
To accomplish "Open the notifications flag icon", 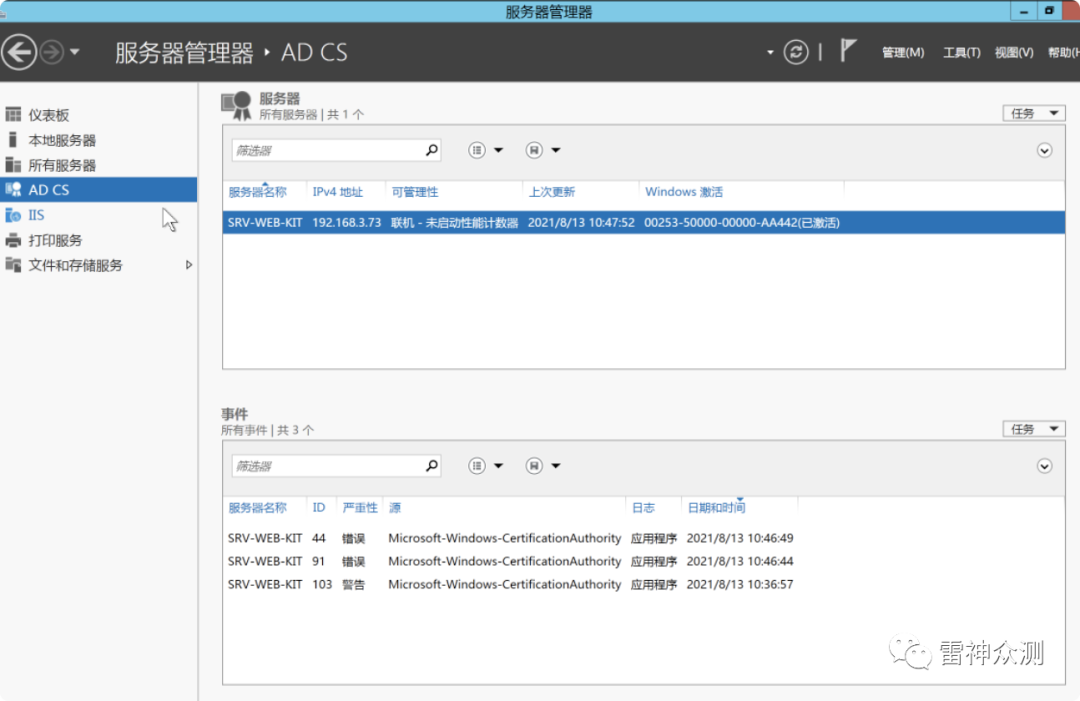I will pyautogui.click(x=848, y=51).
